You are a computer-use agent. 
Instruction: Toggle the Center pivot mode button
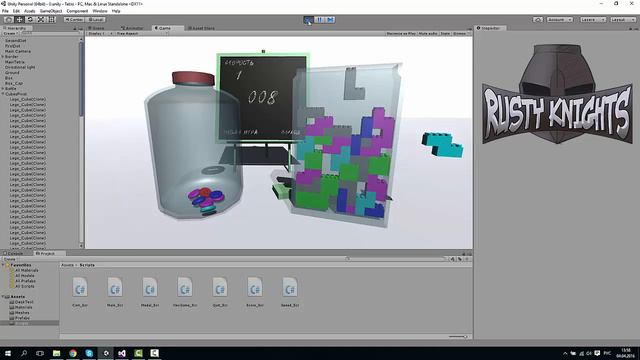73,20
